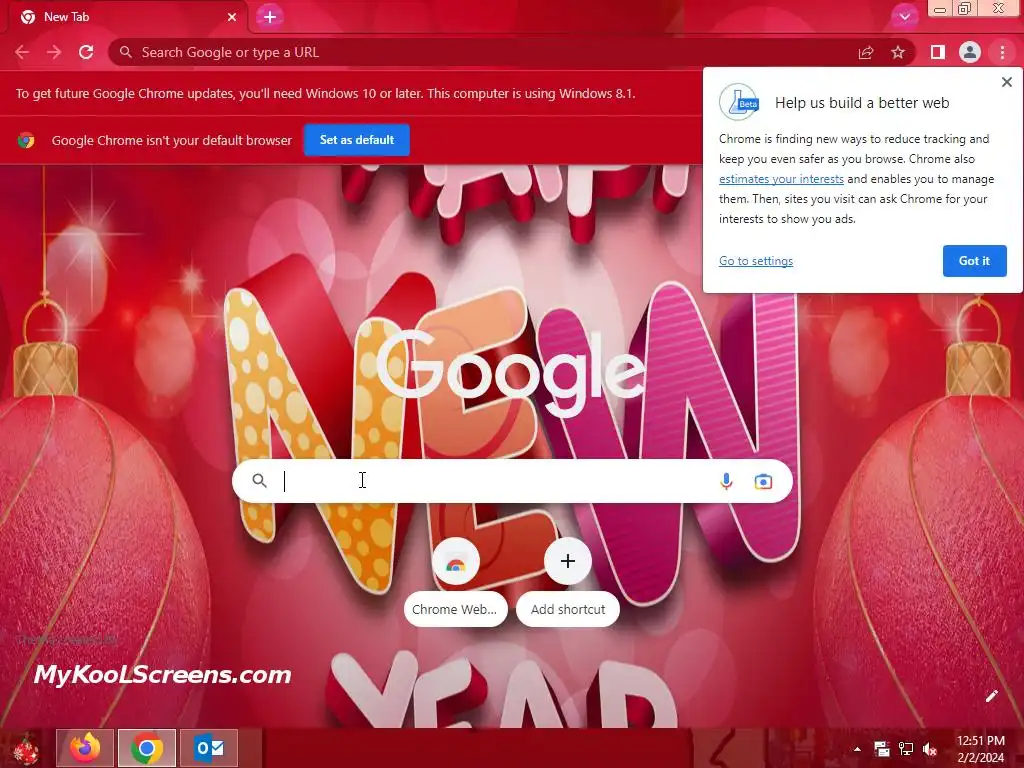Click the Chrome taskbar icon
This screenshot has height=768, width=1024.
[x=147, y=748]
